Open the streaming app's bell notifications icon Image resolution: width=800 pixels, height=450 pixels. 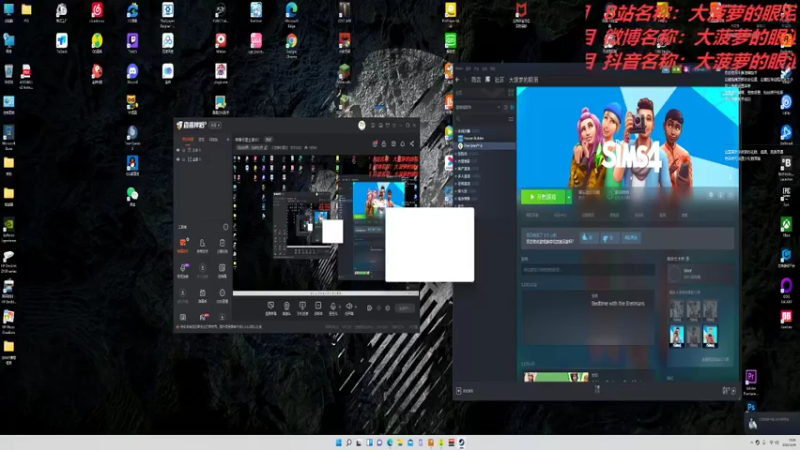click(403, 144)
